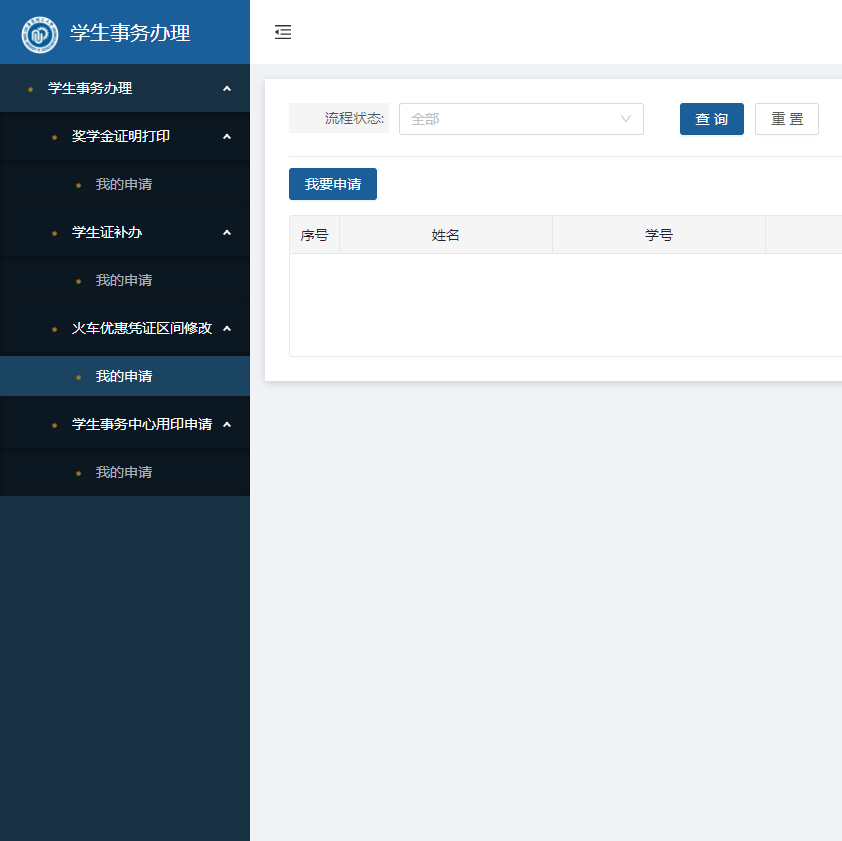Collapse sidebar using the menu fold icon

point(283,33)
